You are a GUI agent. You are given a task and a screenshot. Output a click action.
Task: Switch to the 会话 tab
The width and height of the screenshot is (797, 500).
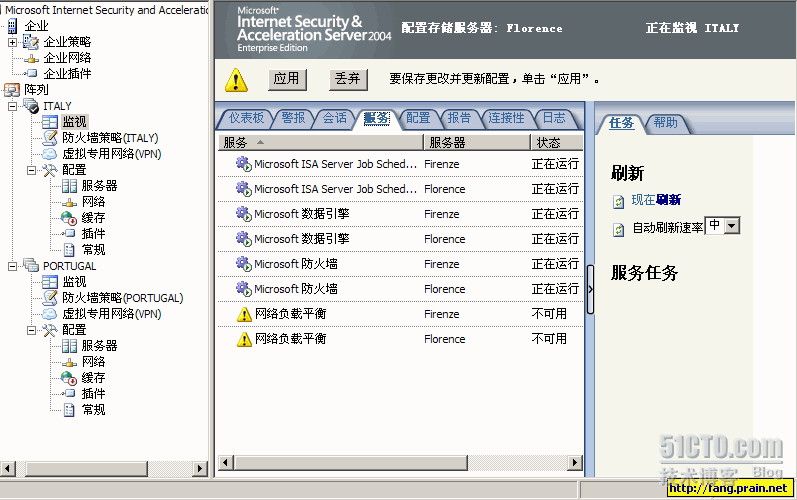click(x=334, y=118)
